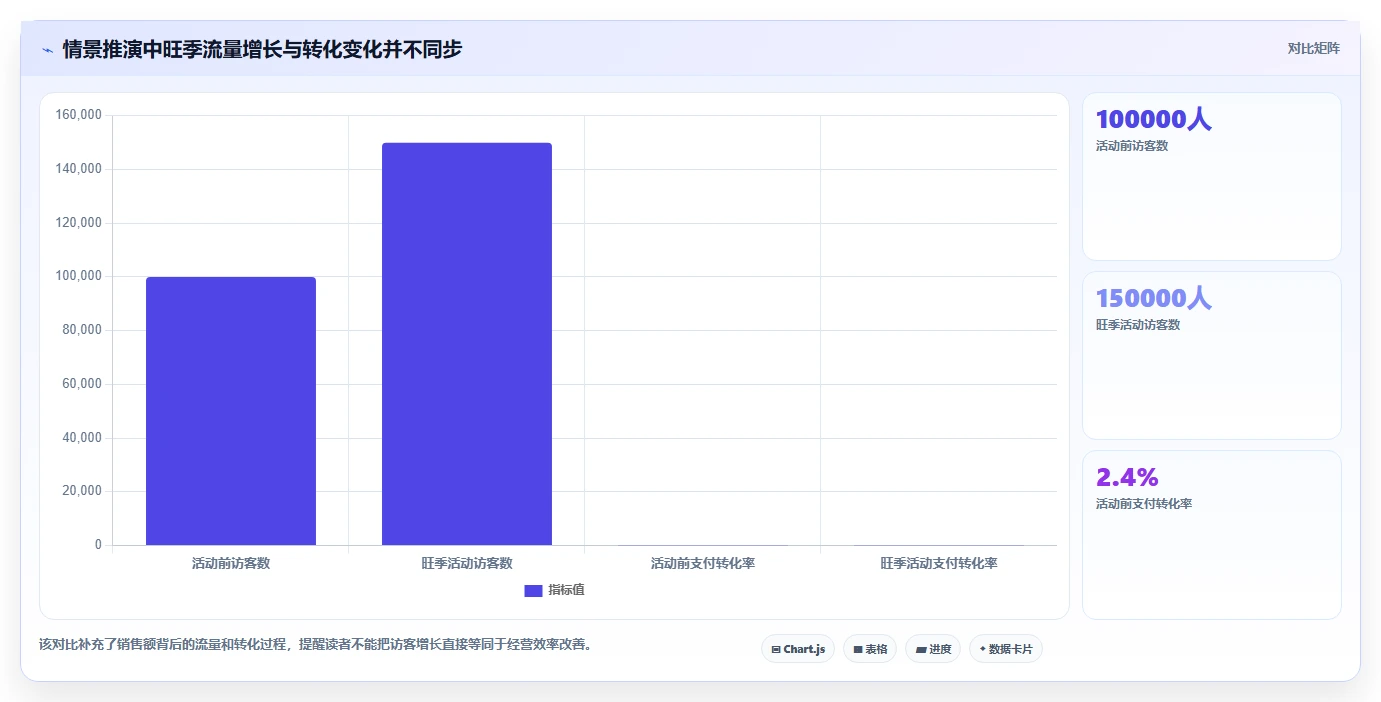Click the footnote text starting 该对比补充了销售额
This screenshot has height=702, width=1381.
pos(318,645)
